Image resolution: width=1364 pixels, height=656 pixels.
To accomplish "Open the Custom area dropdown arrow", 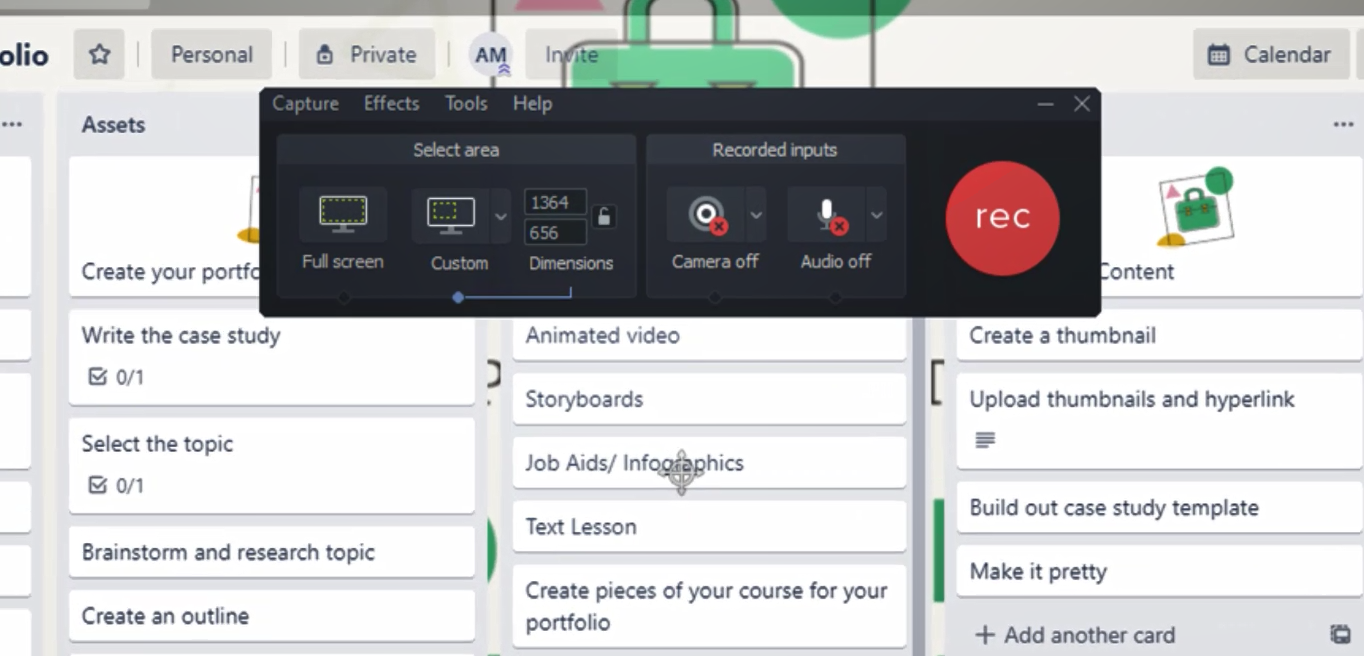I will click(x=500, y=215).
